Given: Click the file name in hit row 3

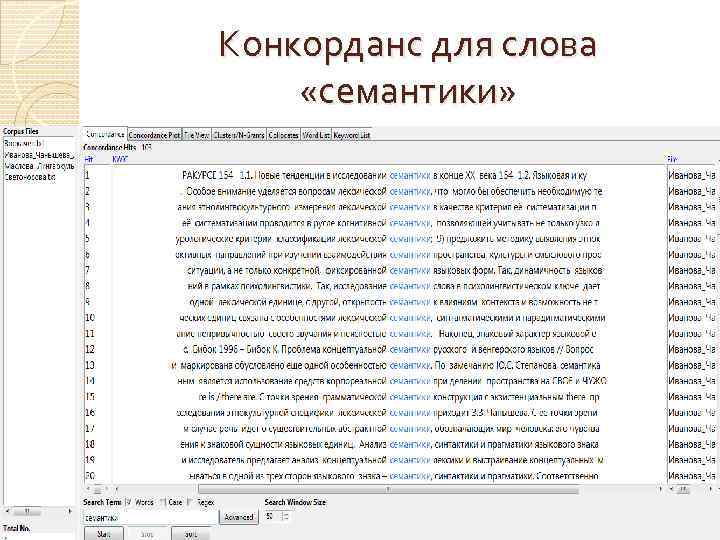Looking at the screenshot, I should pos(692,207).
